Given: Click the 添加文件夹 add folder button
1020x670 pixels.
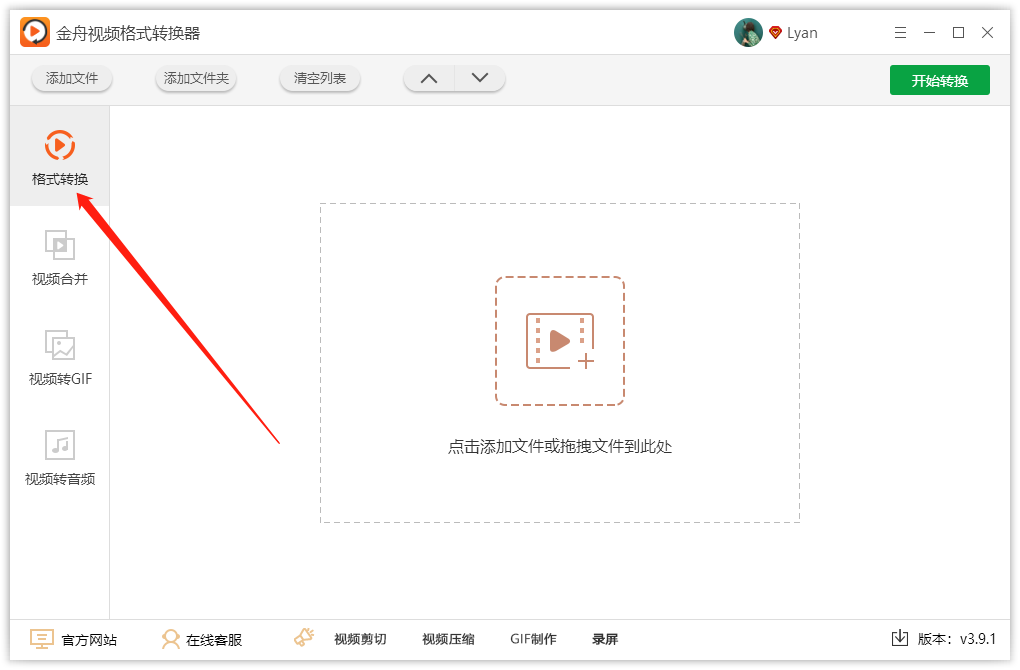Looking at the screenshot, I should tap(195, 78).
